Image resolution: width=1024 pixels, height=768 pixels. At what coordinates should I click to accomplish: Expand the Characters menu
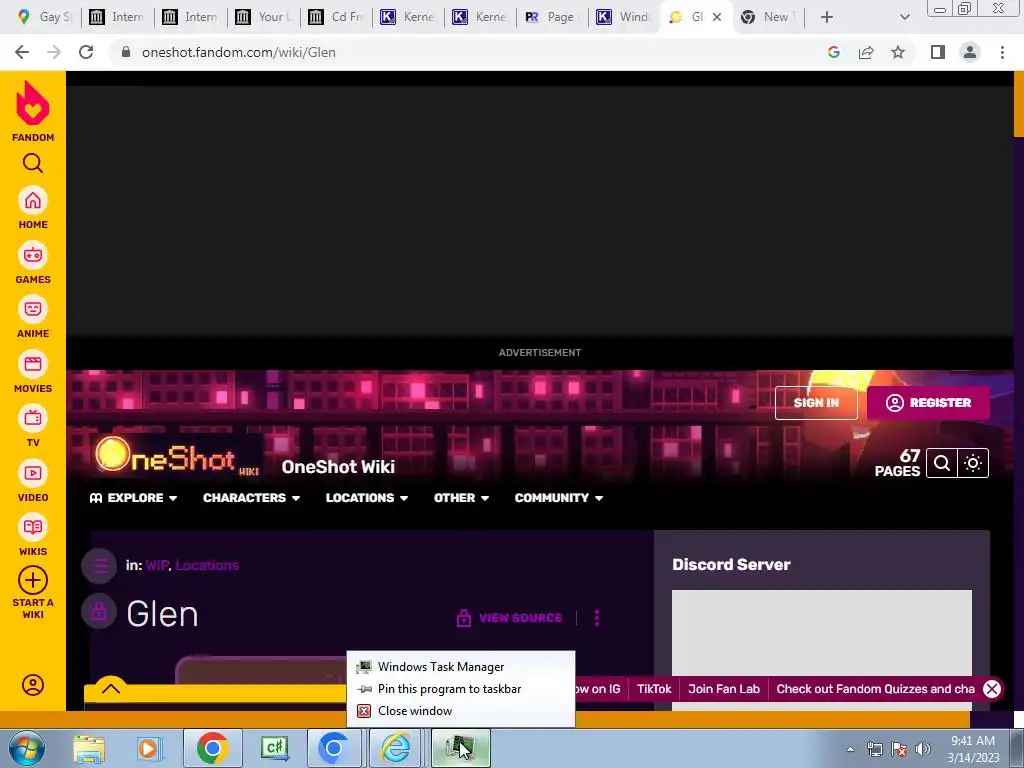(251, 498)
